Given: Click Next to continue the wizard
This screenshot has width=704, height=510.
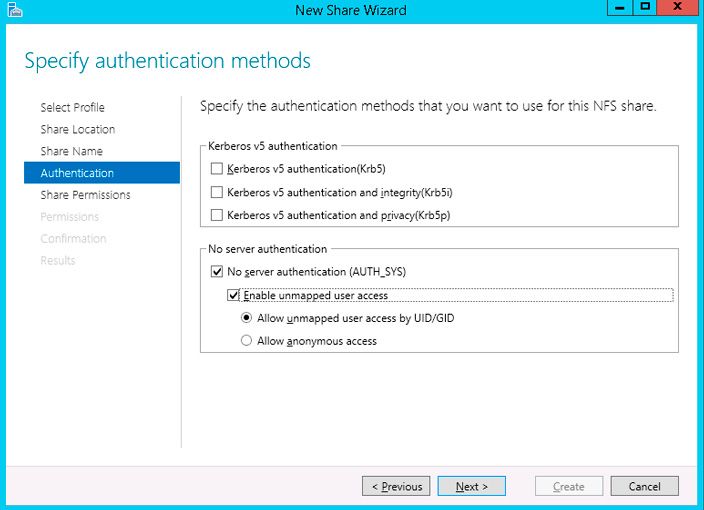Looking at the screenshot, I should (x=471, y=486).
